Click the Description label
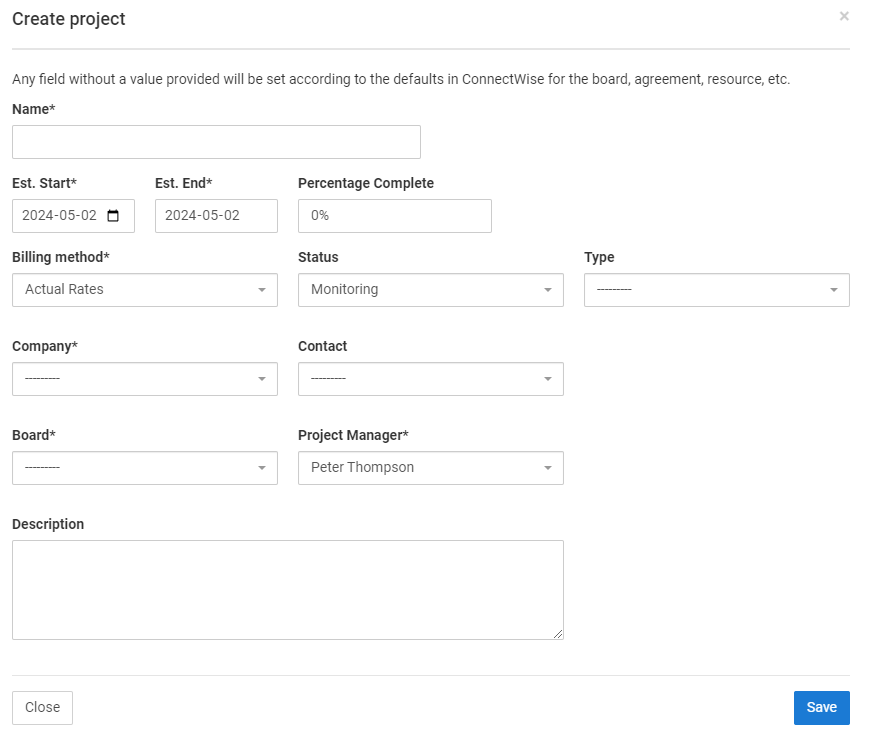The image size is (876, 745). (48, 524)
